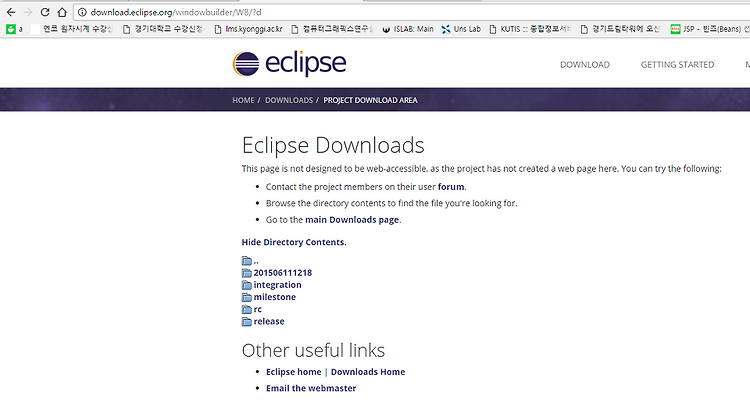The width and height of the screenshot is (750, 406).
Task: Go back with the browser back arrow
Action: click(11, 12)
